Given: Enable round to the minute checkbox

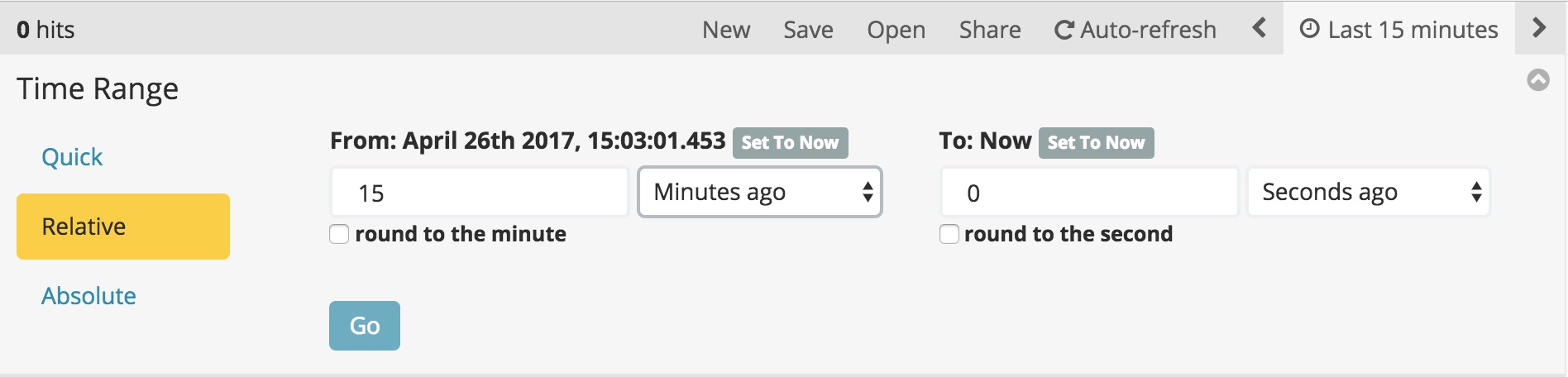Looking at the screenshot, I should (339, 234).
